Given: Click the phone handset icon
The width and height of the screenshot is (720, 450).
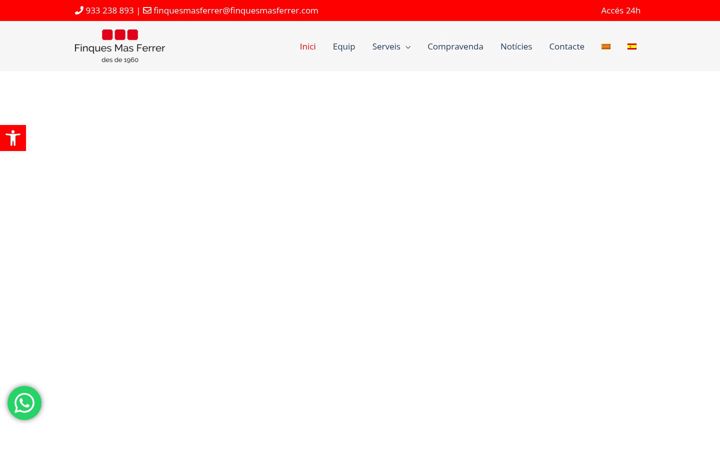Looking at the screenshot, I should tap(79, 10).
